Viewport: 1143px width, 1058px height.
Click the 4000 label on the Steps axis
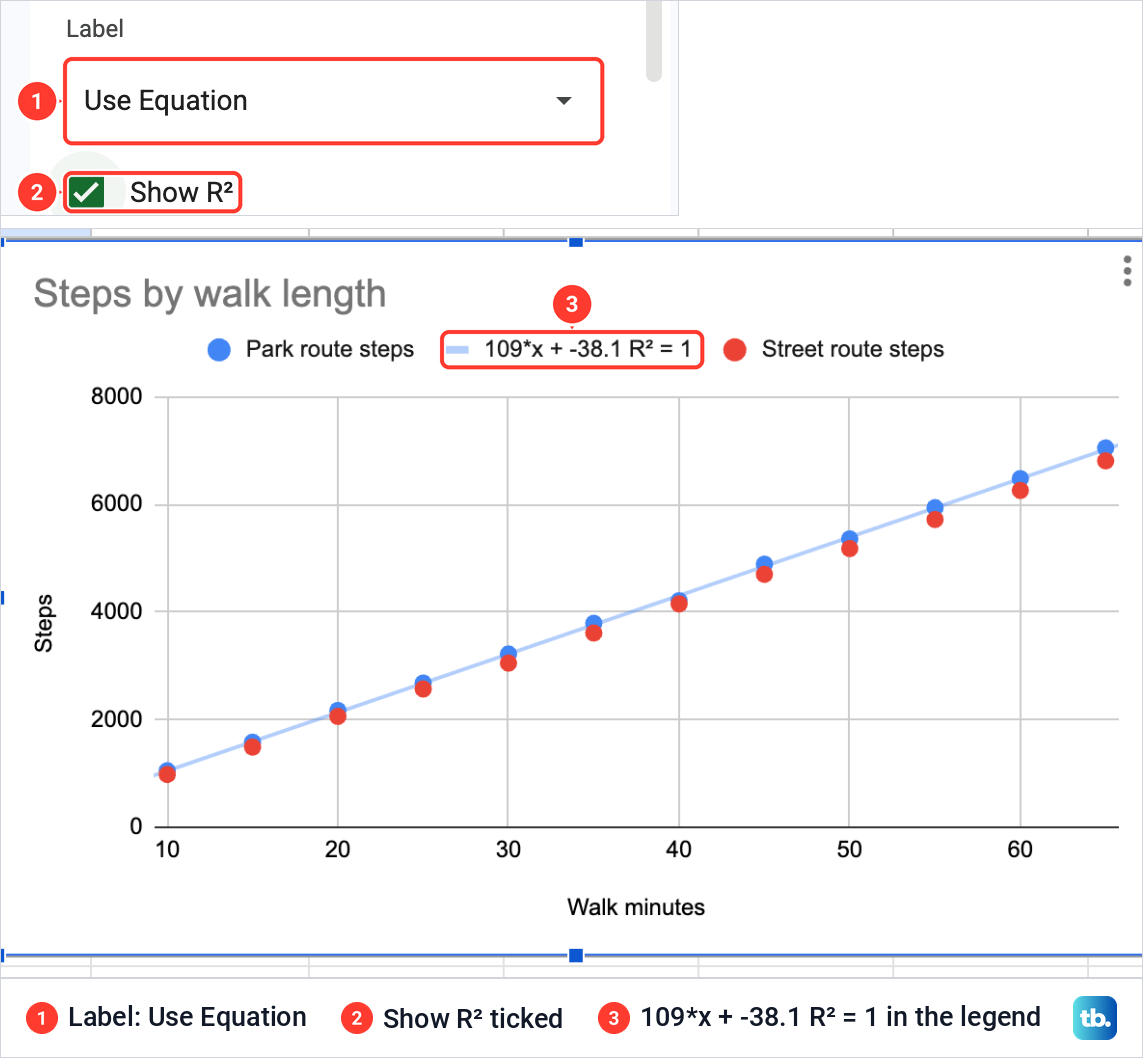pyautogui.click(x=117, y=611)
